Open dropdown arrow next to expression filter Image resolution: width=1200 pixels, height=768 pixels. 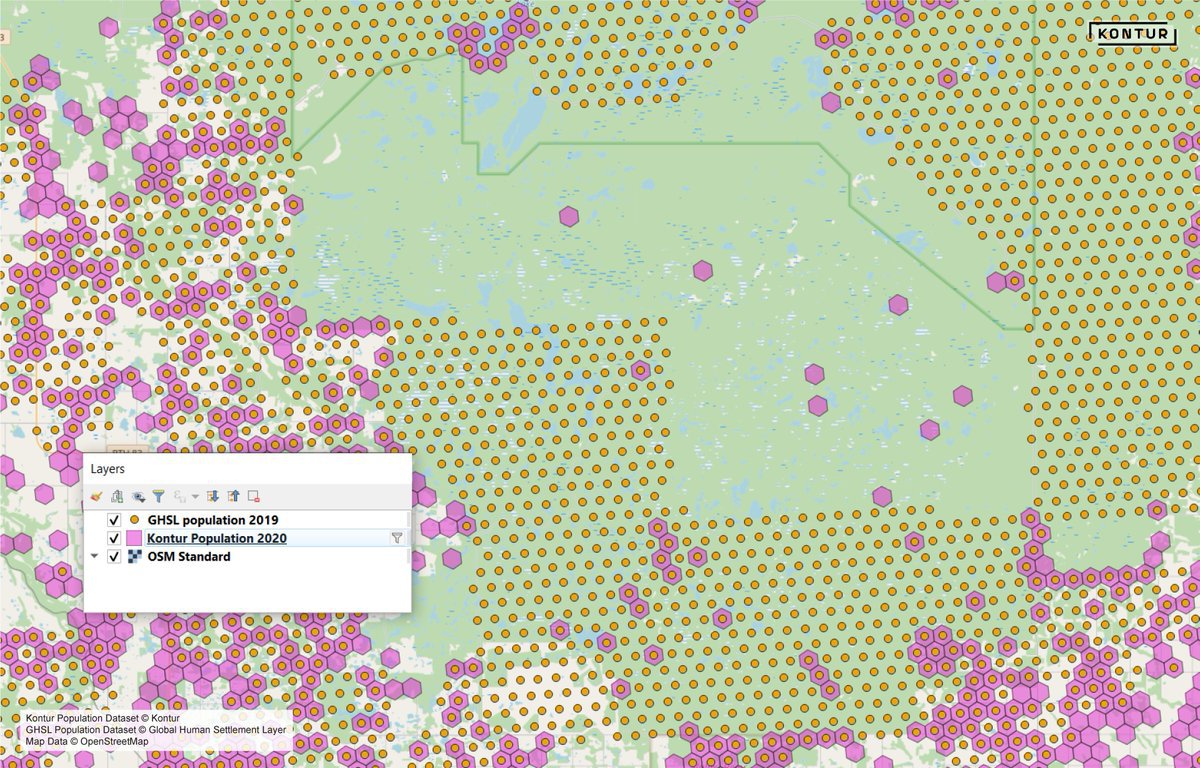click(x=195, y=495)
